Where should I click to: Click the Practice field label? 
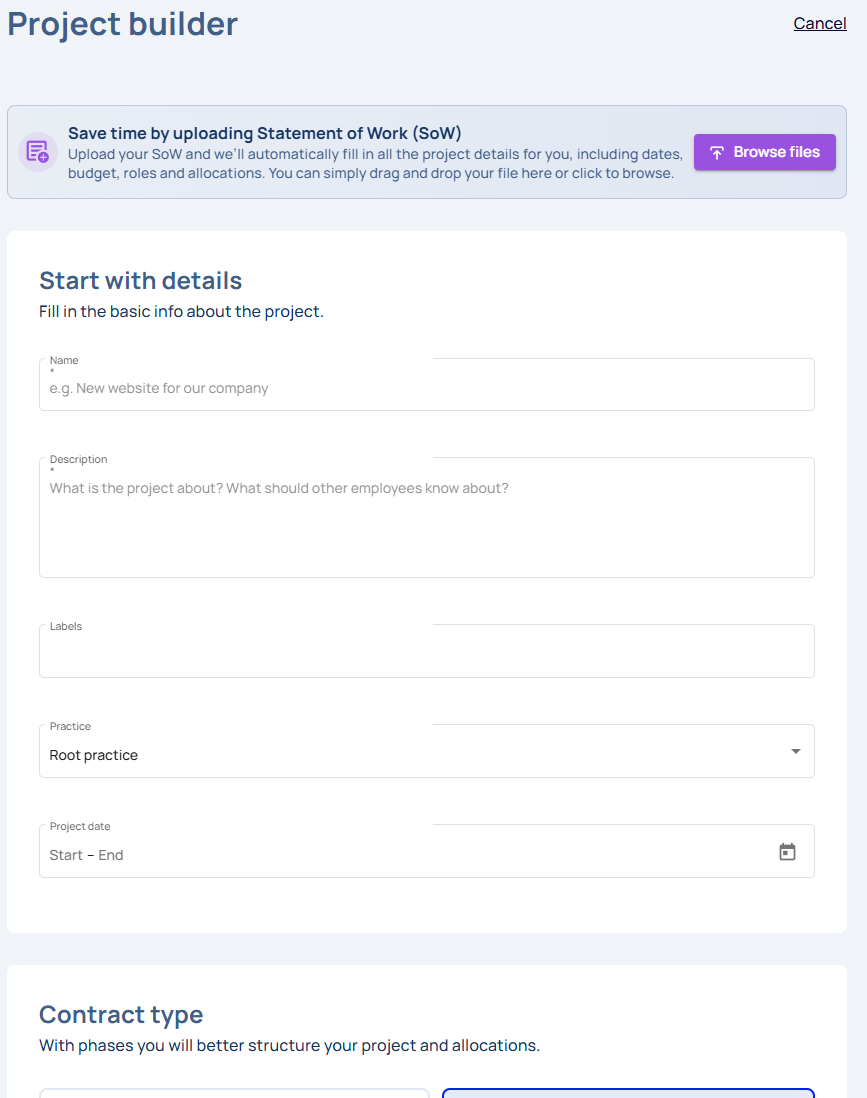pyautogui.click(x=70, y=726)
